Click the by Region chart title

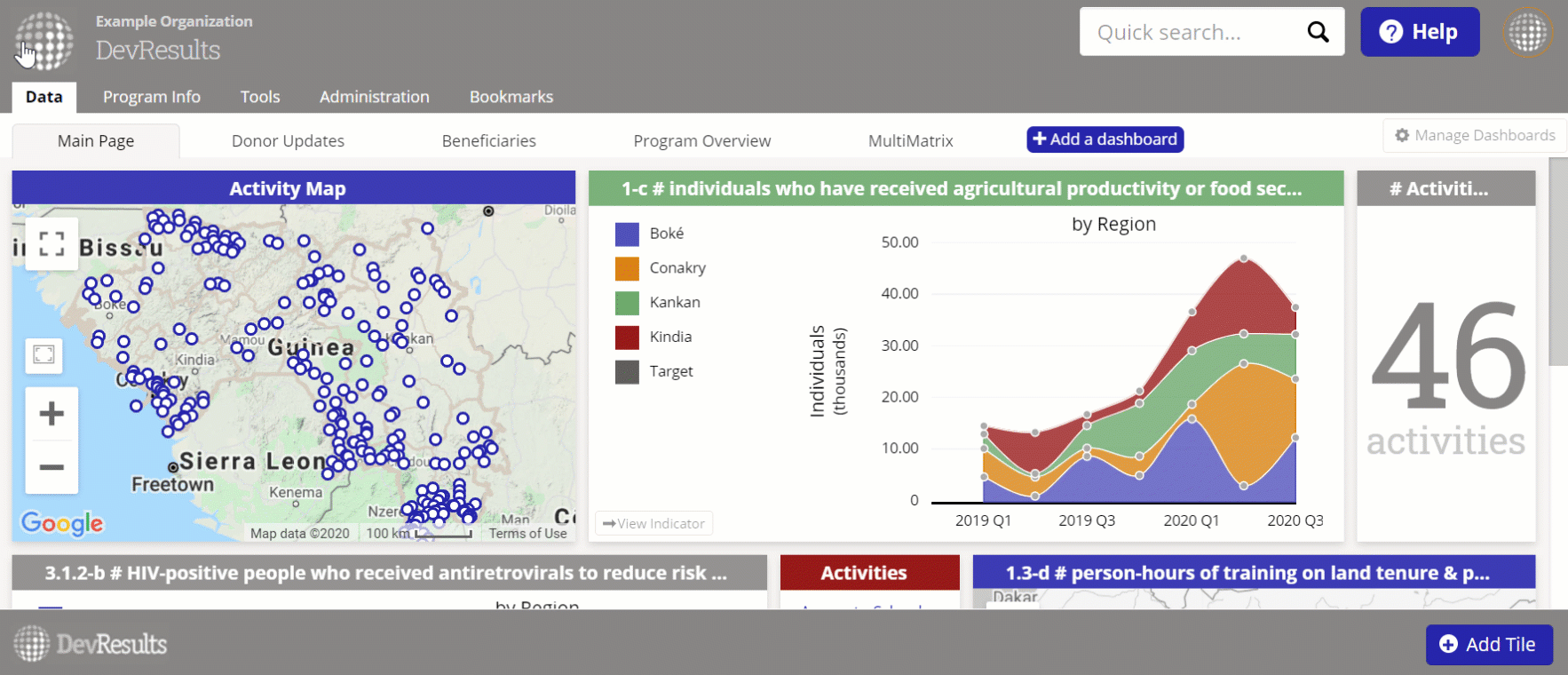coord(1113,225)
